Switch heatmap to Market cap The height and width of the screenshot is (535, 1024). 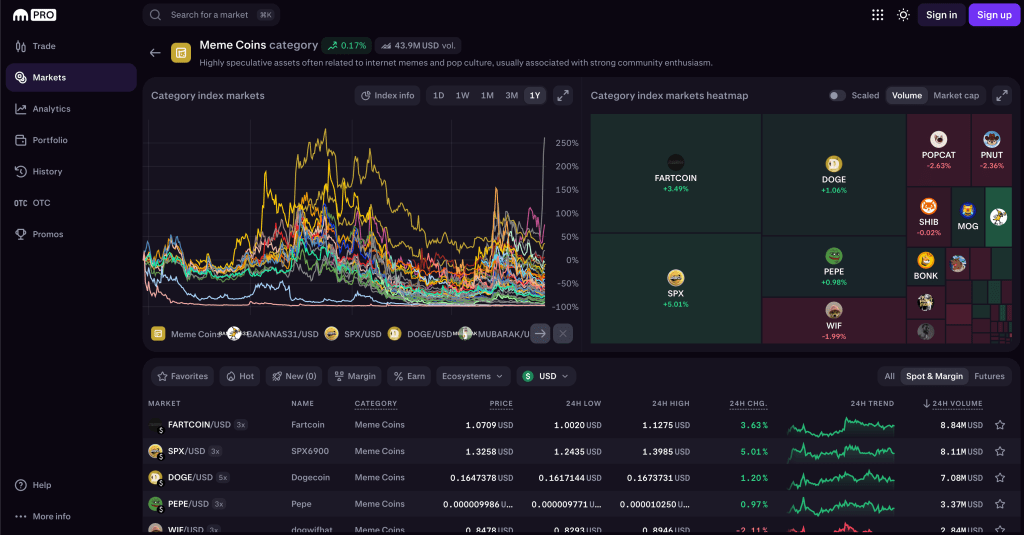[x=955, y=96]
